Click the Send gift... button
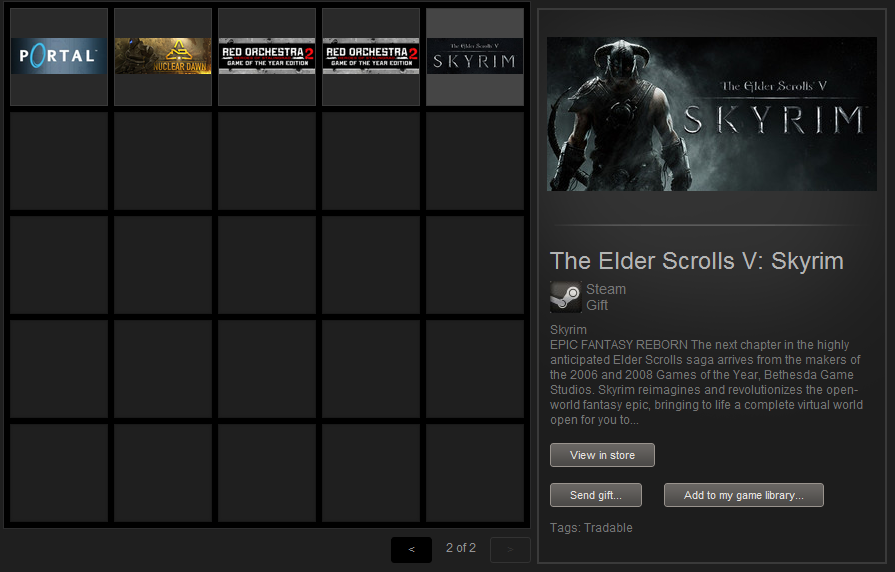This screenshot has height=572, width=895. pyautogui.click(x=596, y=495)
